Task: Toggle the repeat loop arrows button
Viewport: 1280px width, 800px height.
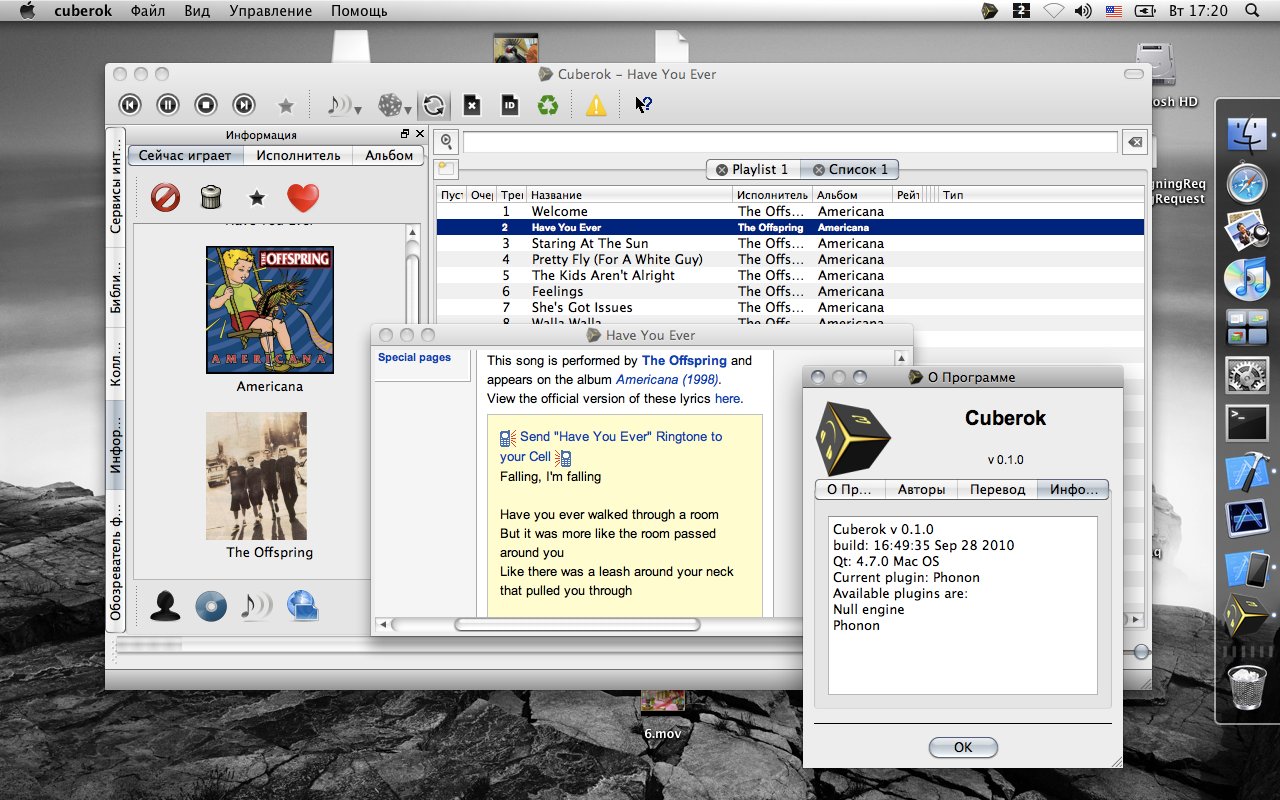Action: [x=434, y=105]
